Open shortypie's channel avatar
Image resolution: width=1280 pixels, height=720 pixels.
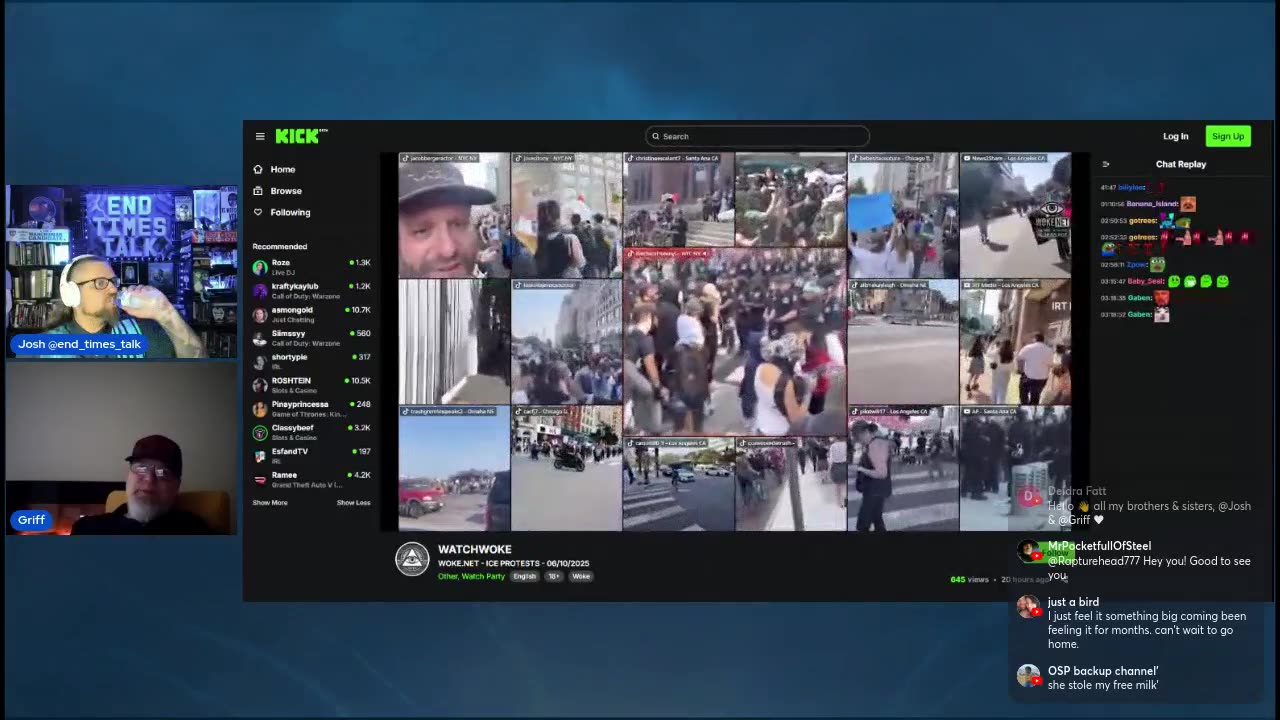pos(260,362)
